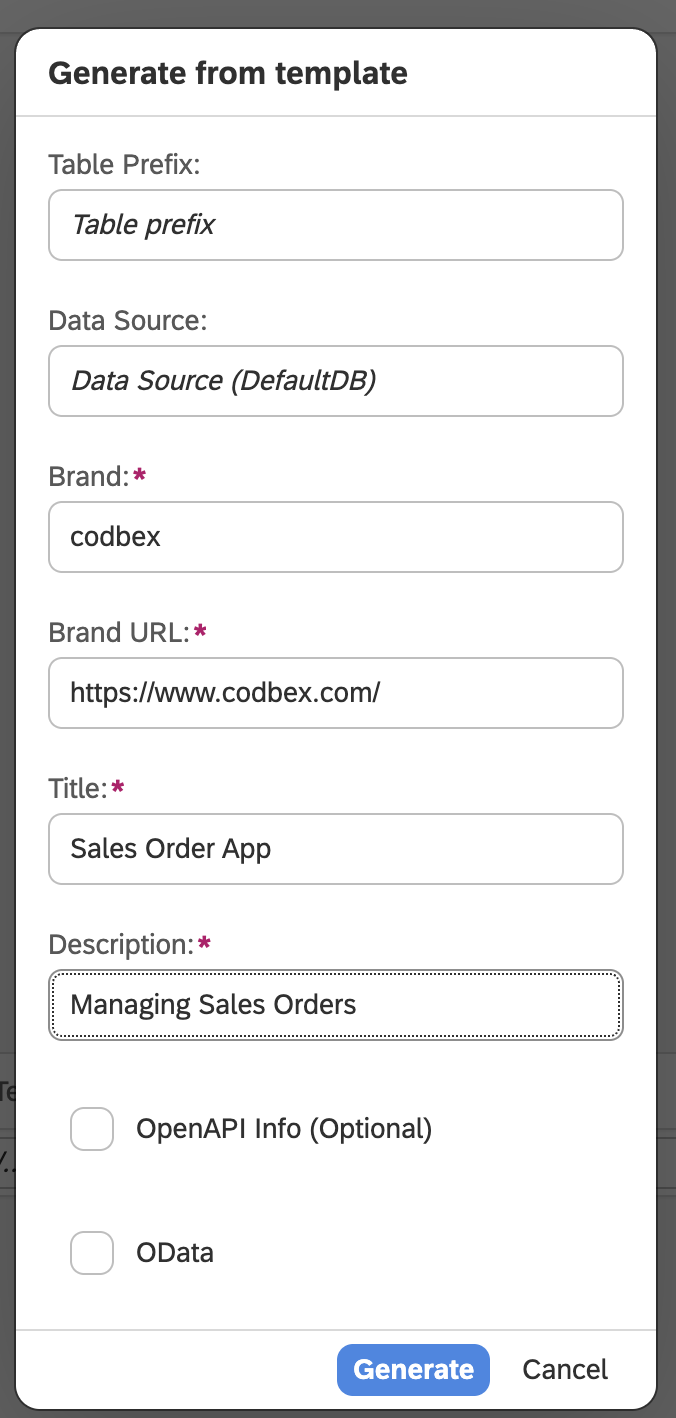Click the Title label text
The height and width of the screenshot is (1418, 676).
[x=78, y=788]
